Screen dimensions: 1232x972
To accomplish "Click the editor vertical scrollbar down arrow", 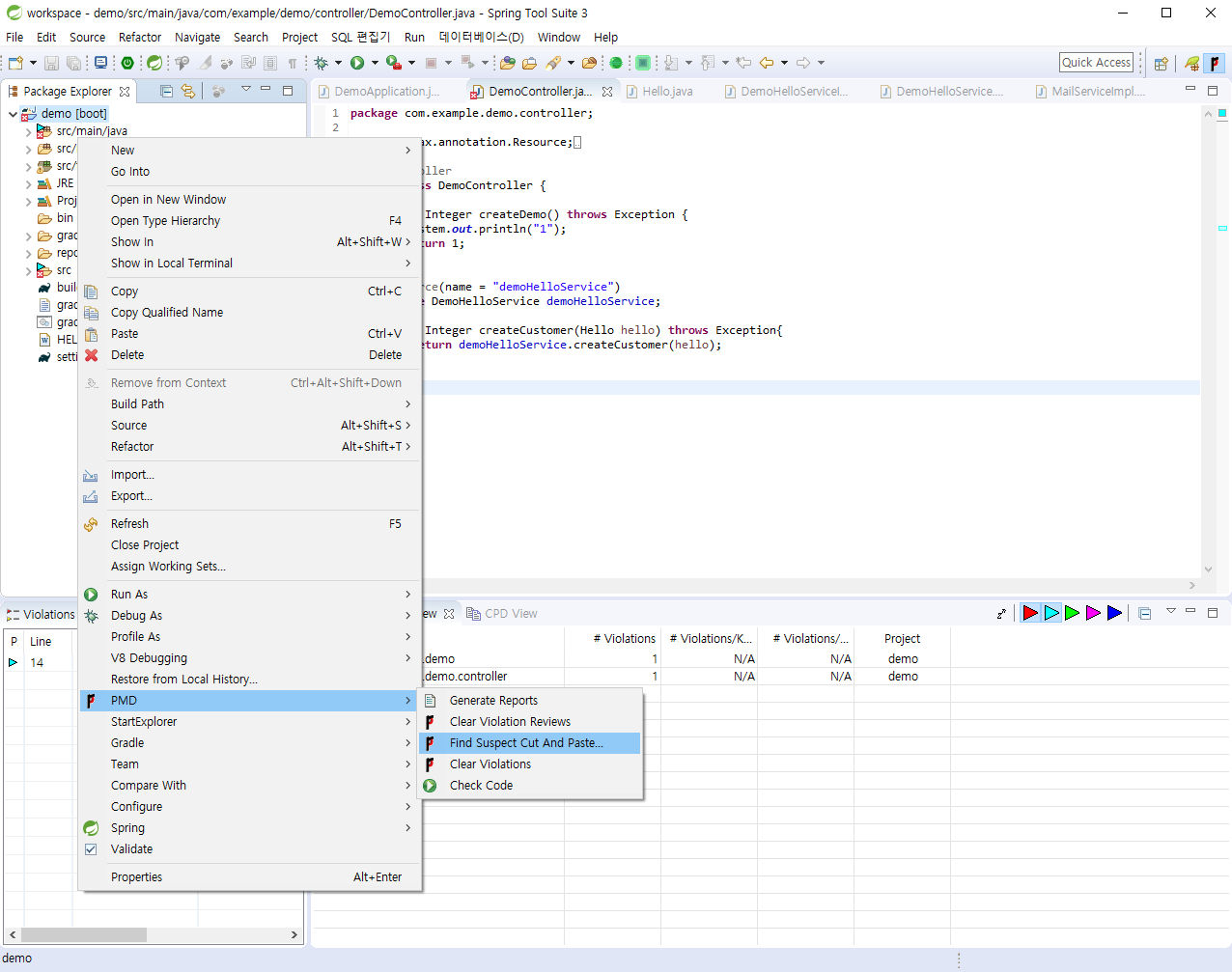I will (x=1208, y=569).
